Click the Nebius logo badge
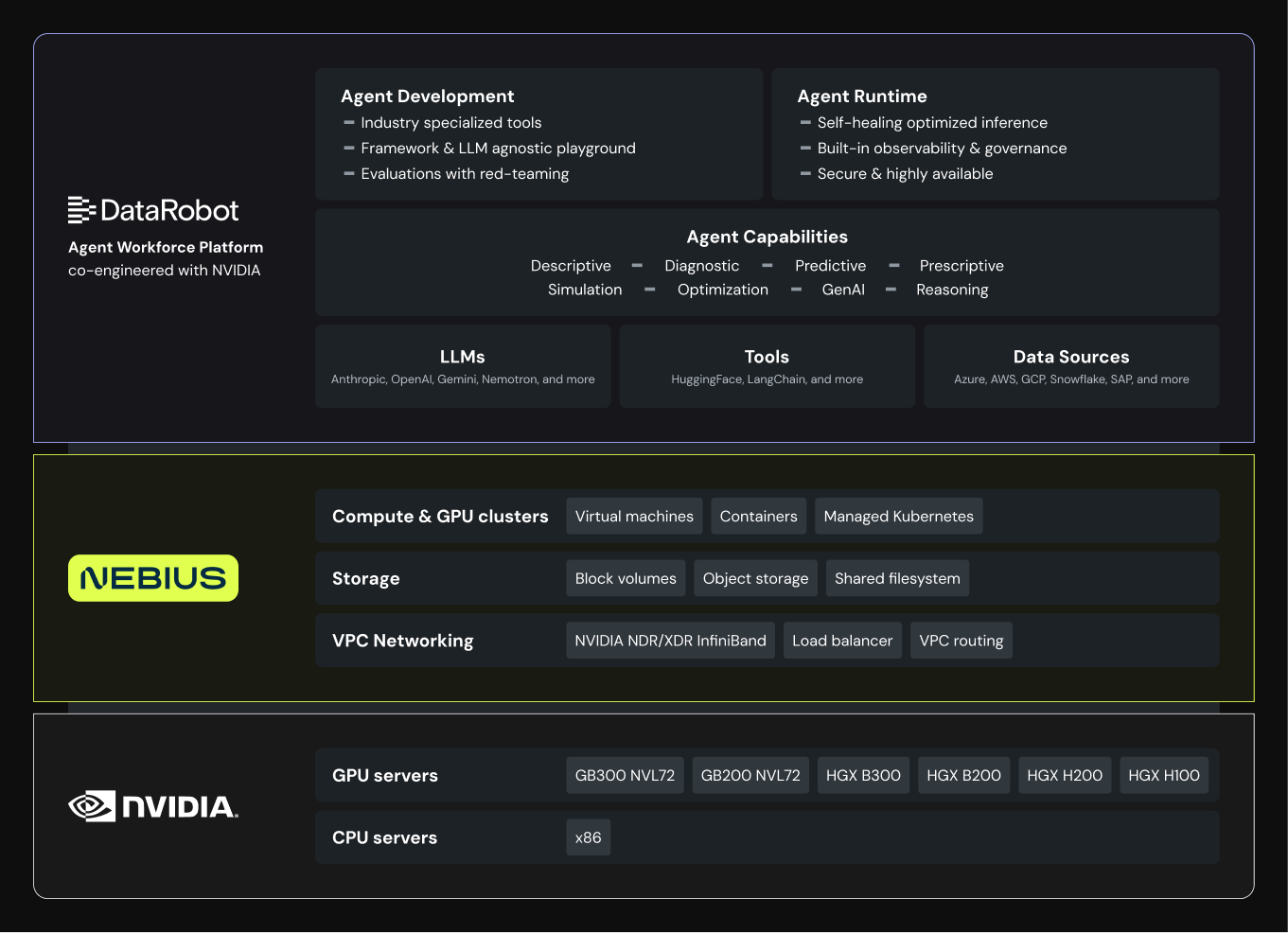The image size is (1288, 933). [153, 578]
